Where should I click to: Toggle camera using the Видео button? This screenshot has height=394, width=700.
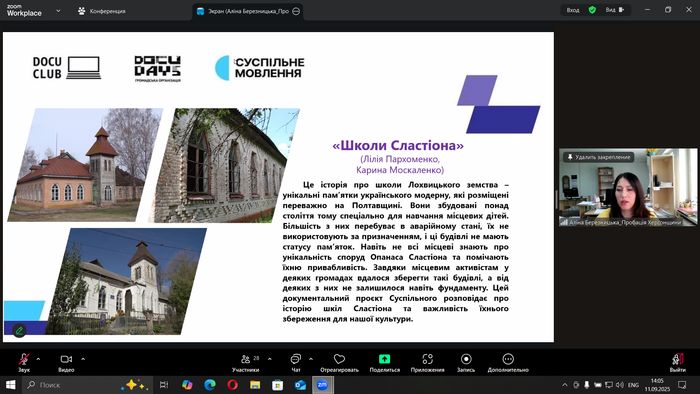[x=66, y=363]
